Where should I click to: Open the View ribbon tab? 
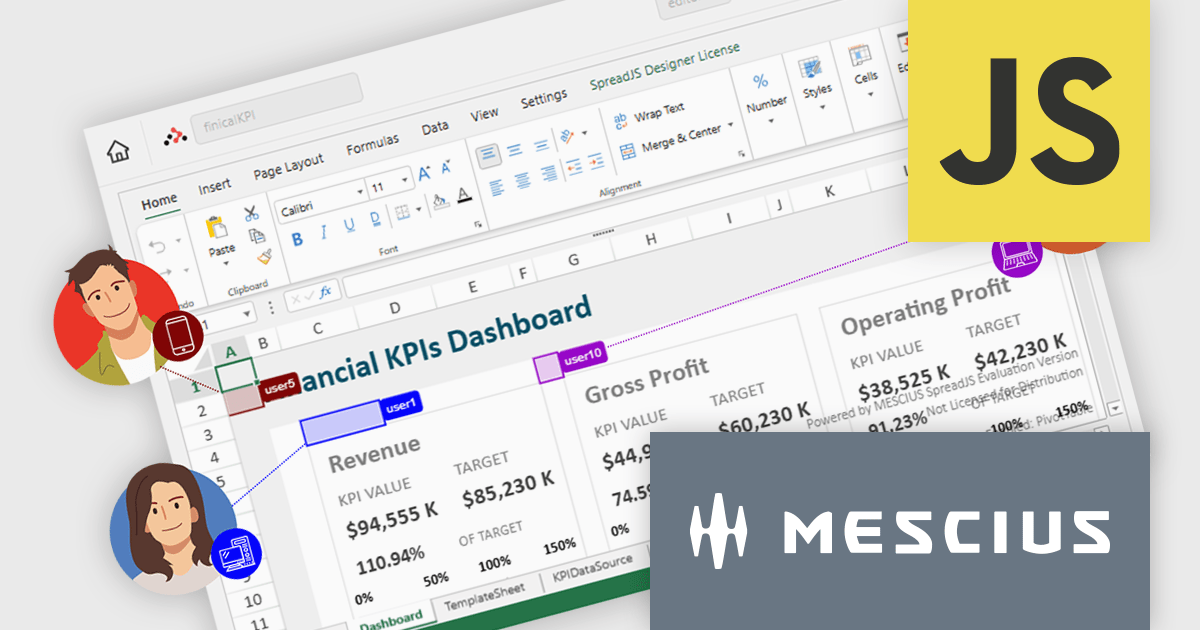click(x=484, y=114)
